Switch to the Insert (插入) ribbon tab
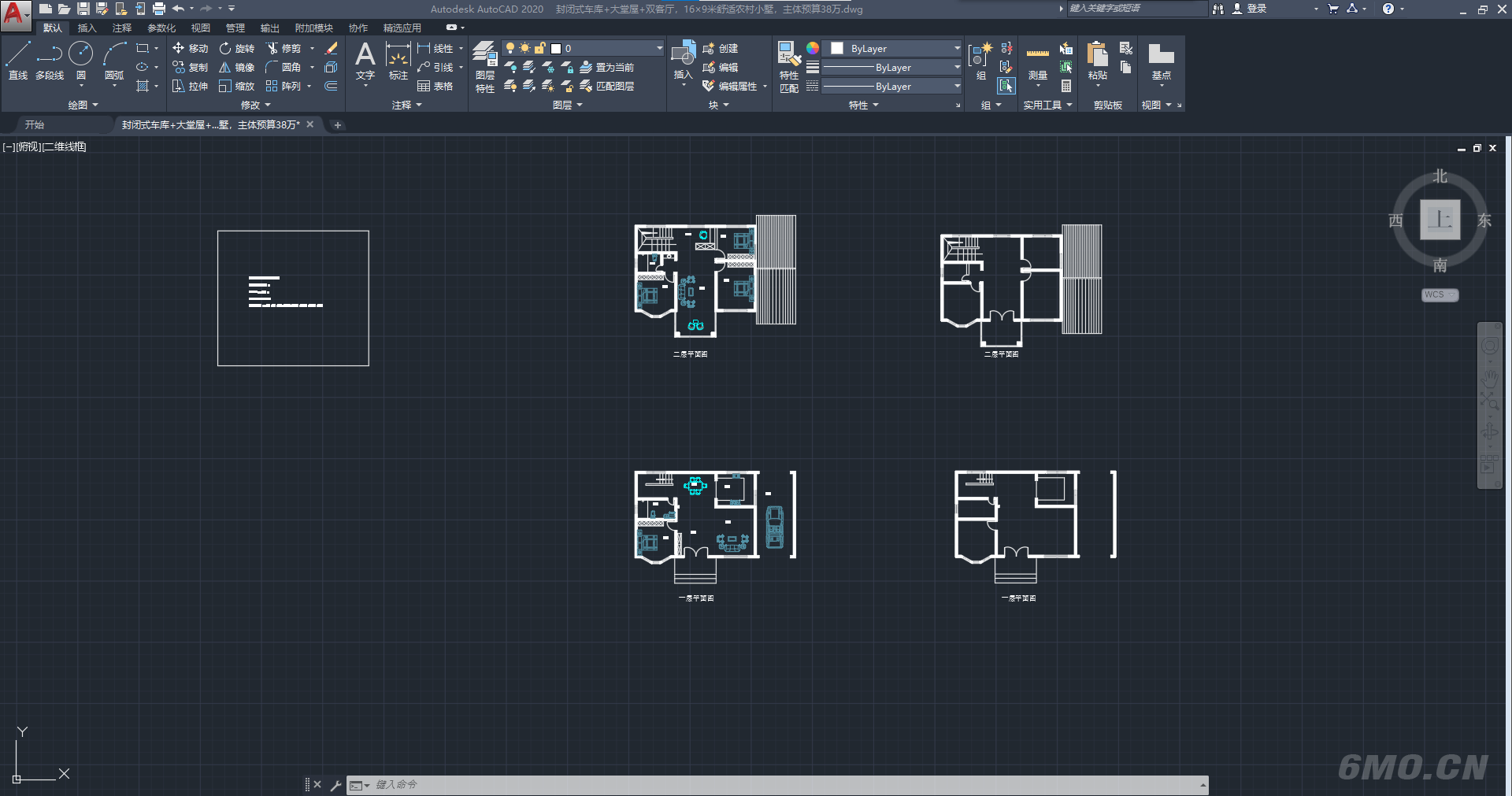Image resolution: width=1512 pixels, height=796 pixels. click(87, 28)
